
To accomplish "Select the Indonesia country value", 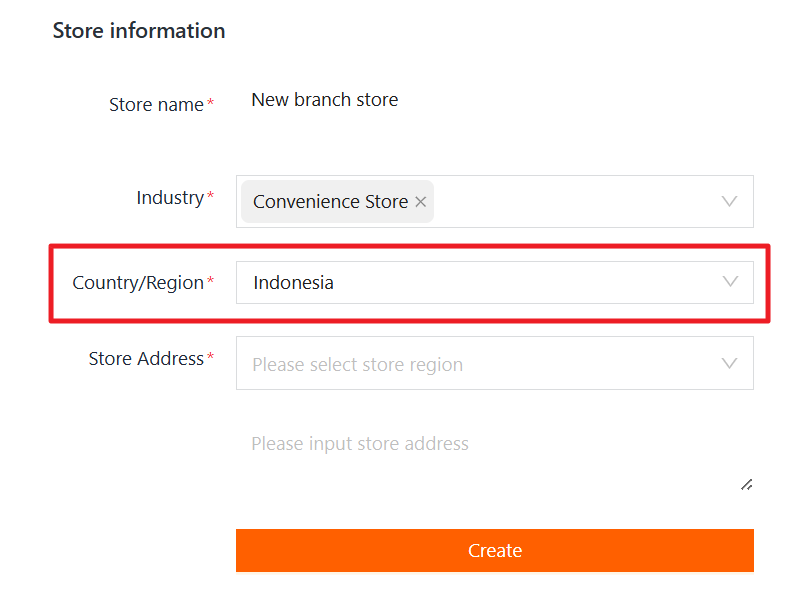I will [x=294, y=283].
